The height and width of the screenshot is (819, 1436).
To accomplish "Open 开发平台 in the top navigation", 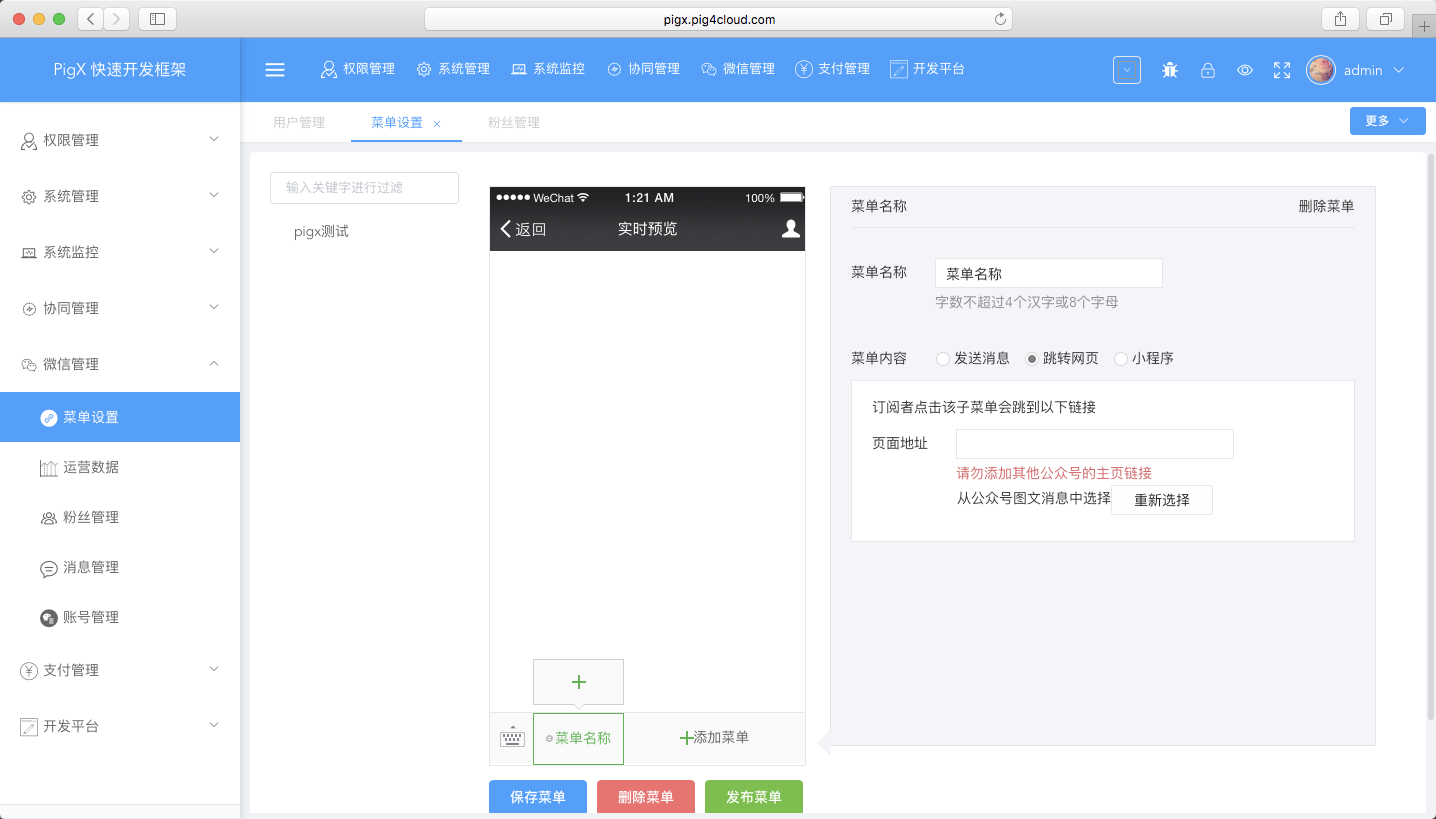I will pos(927,69).
